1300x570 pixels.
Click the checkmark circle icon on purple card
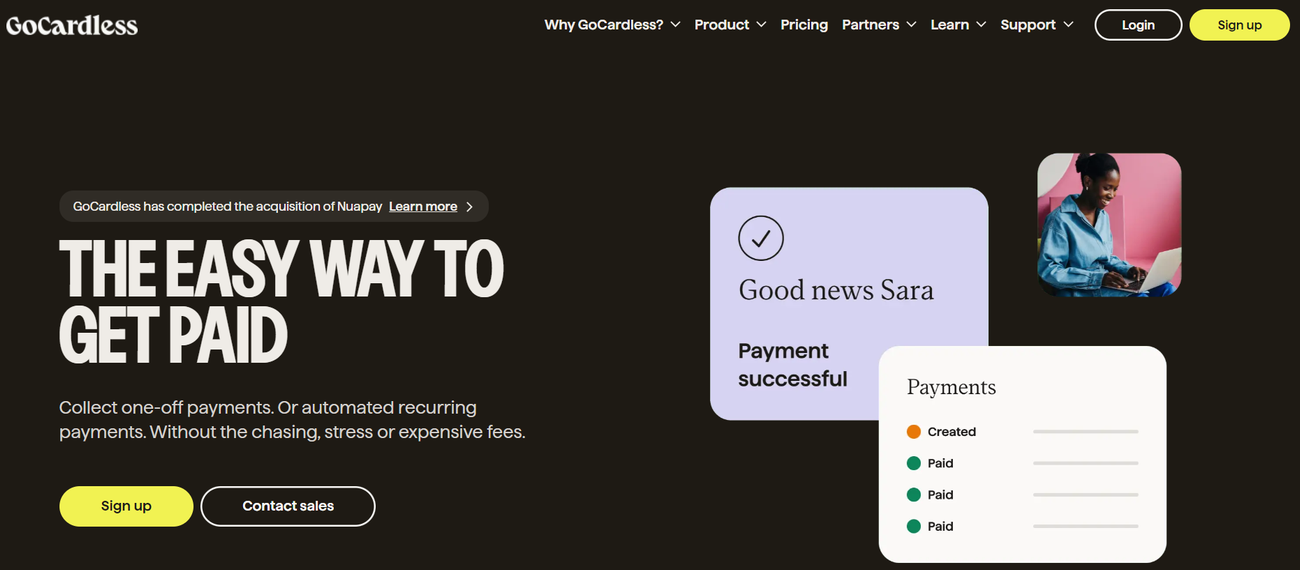click(760, 238)
